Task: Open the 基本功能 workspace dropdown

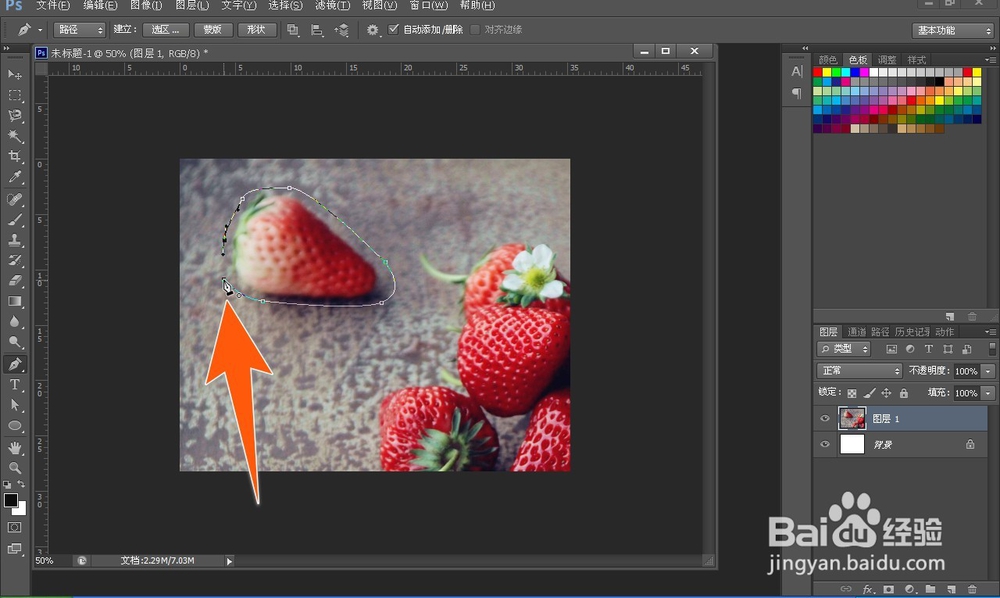Action: (x=953, y=31)
